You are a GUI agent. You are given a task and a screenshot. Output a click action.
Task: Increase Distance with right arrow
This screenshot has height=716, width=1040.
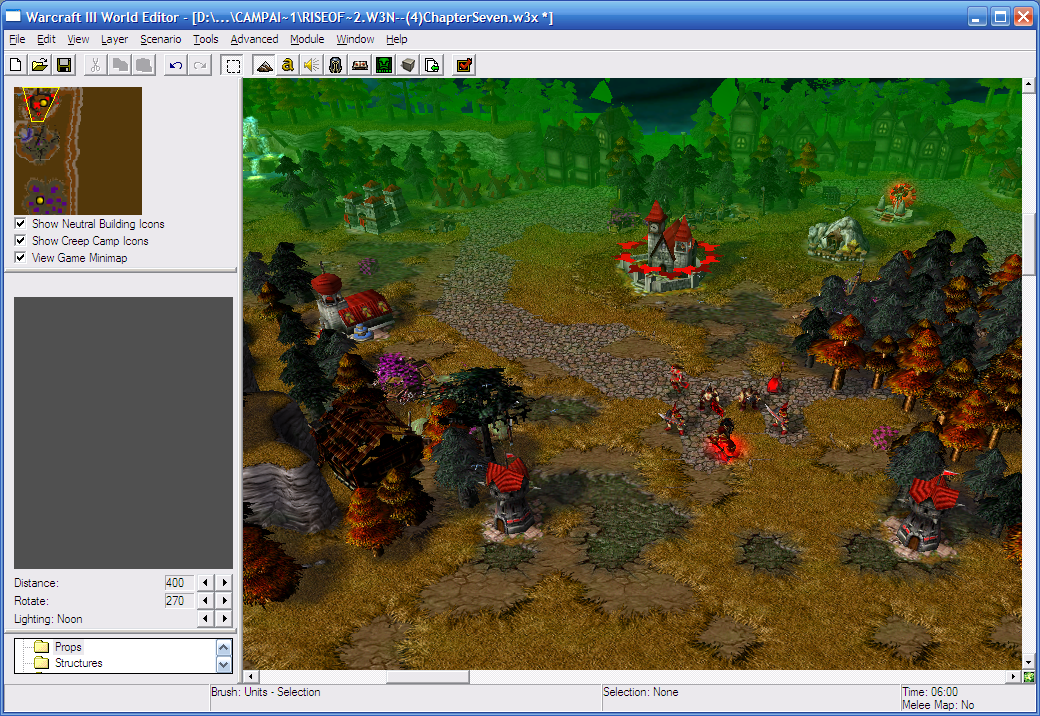(x=225, y=582)
